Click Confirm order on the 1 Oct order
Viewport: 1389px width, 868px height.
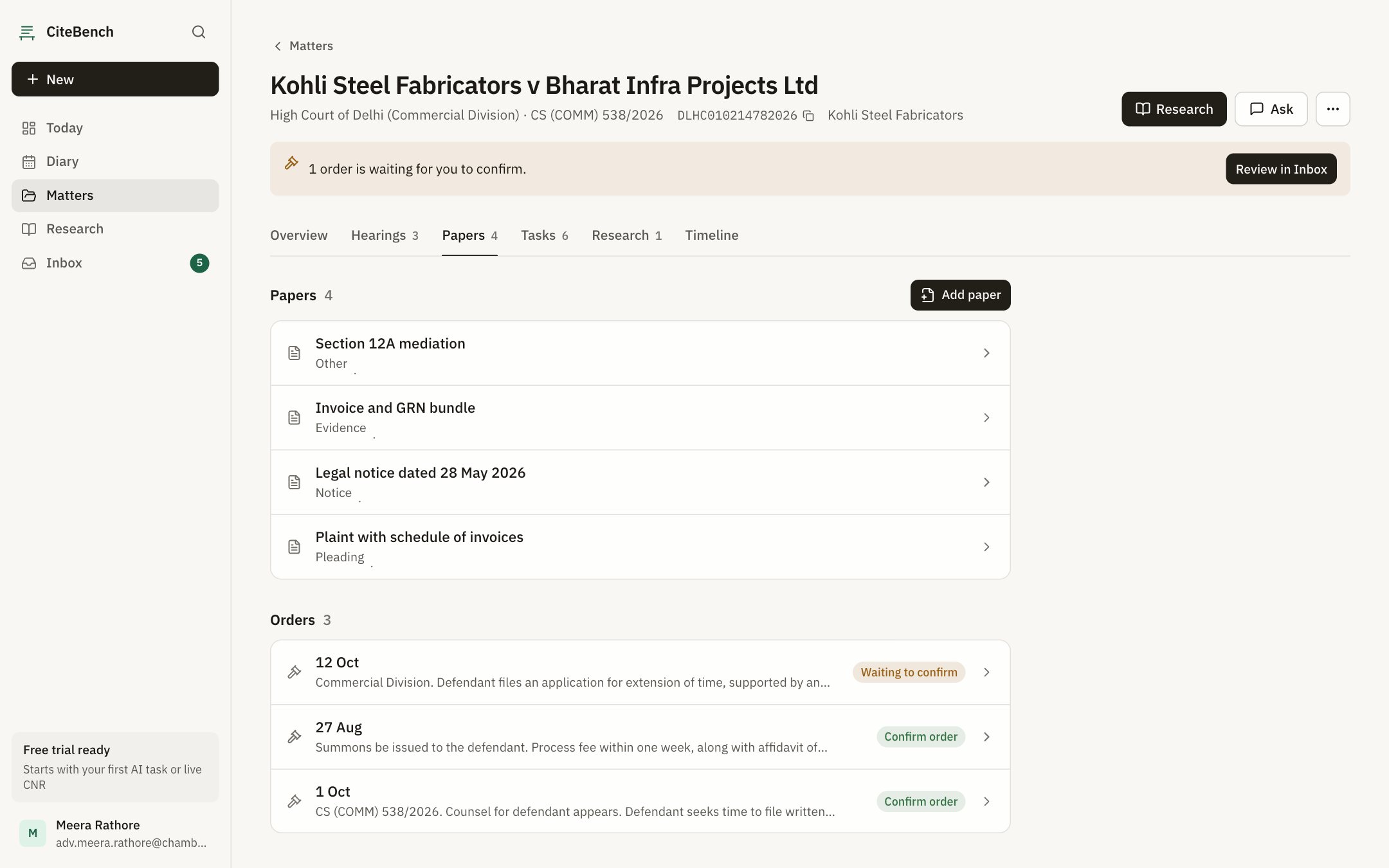click(x=920, y=801)
